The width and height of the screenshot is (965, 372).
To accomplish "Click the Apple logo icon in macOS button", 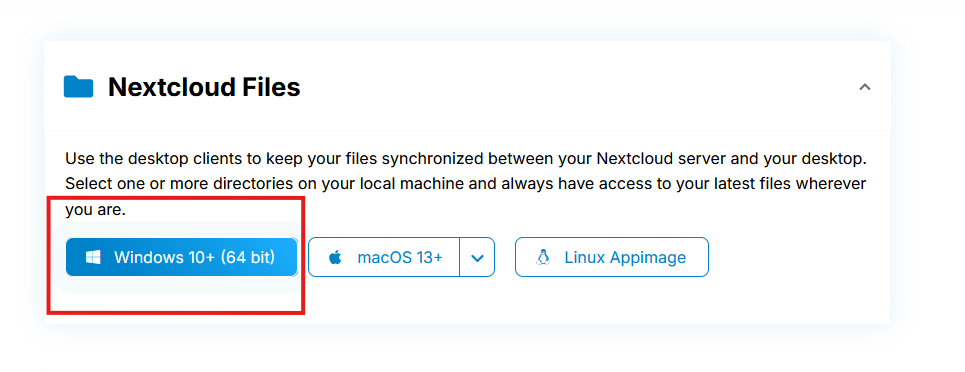I will (x=335, y=257).
